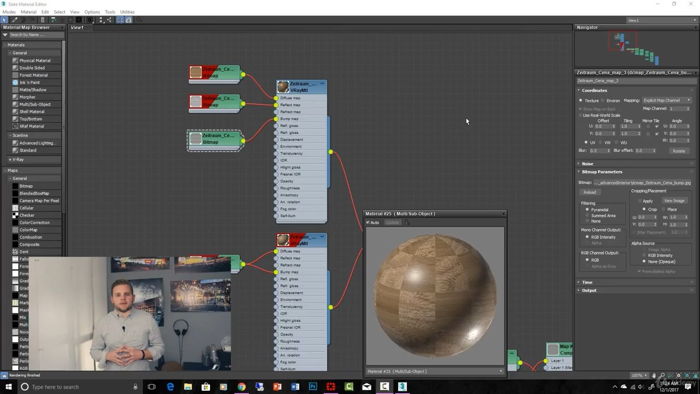
Task: Open the Tools menu
Action: (110, 12)
